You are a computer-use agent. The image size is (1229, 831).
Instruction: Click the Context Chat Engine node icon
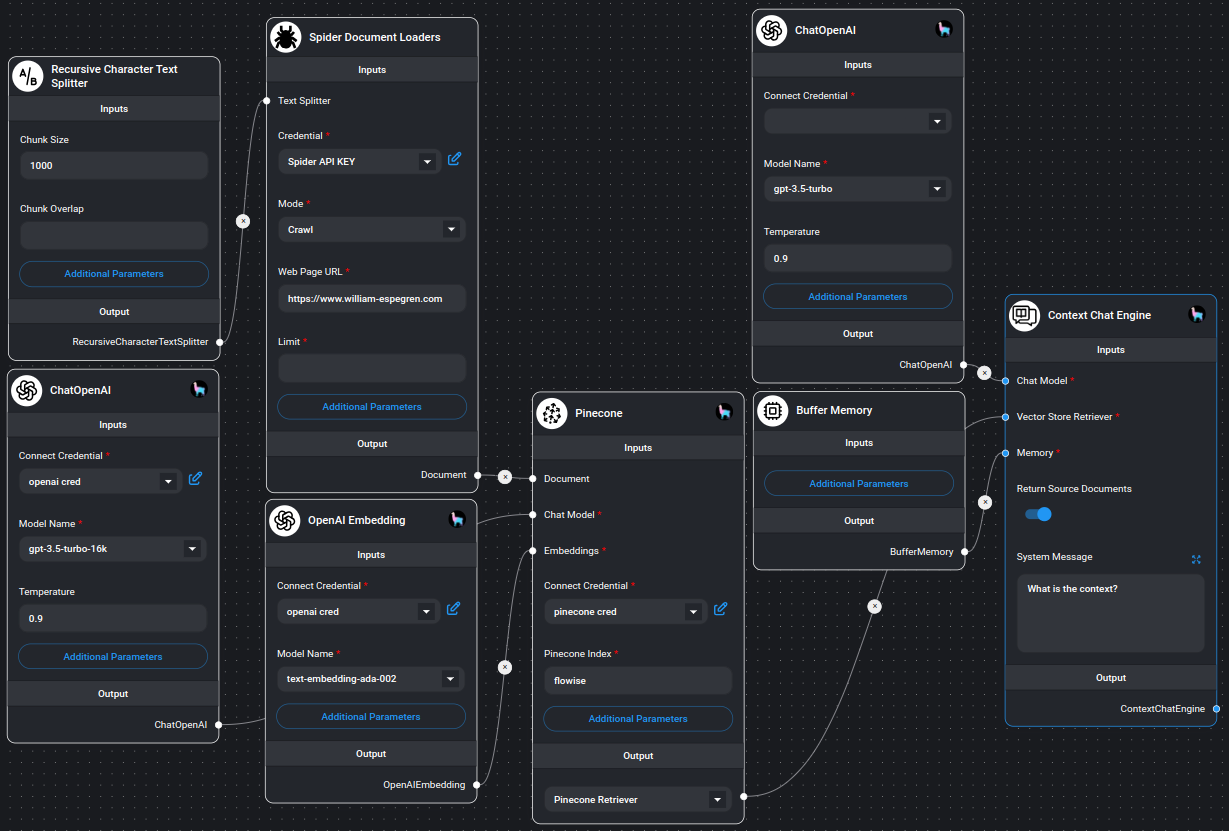pos(1024,315)
